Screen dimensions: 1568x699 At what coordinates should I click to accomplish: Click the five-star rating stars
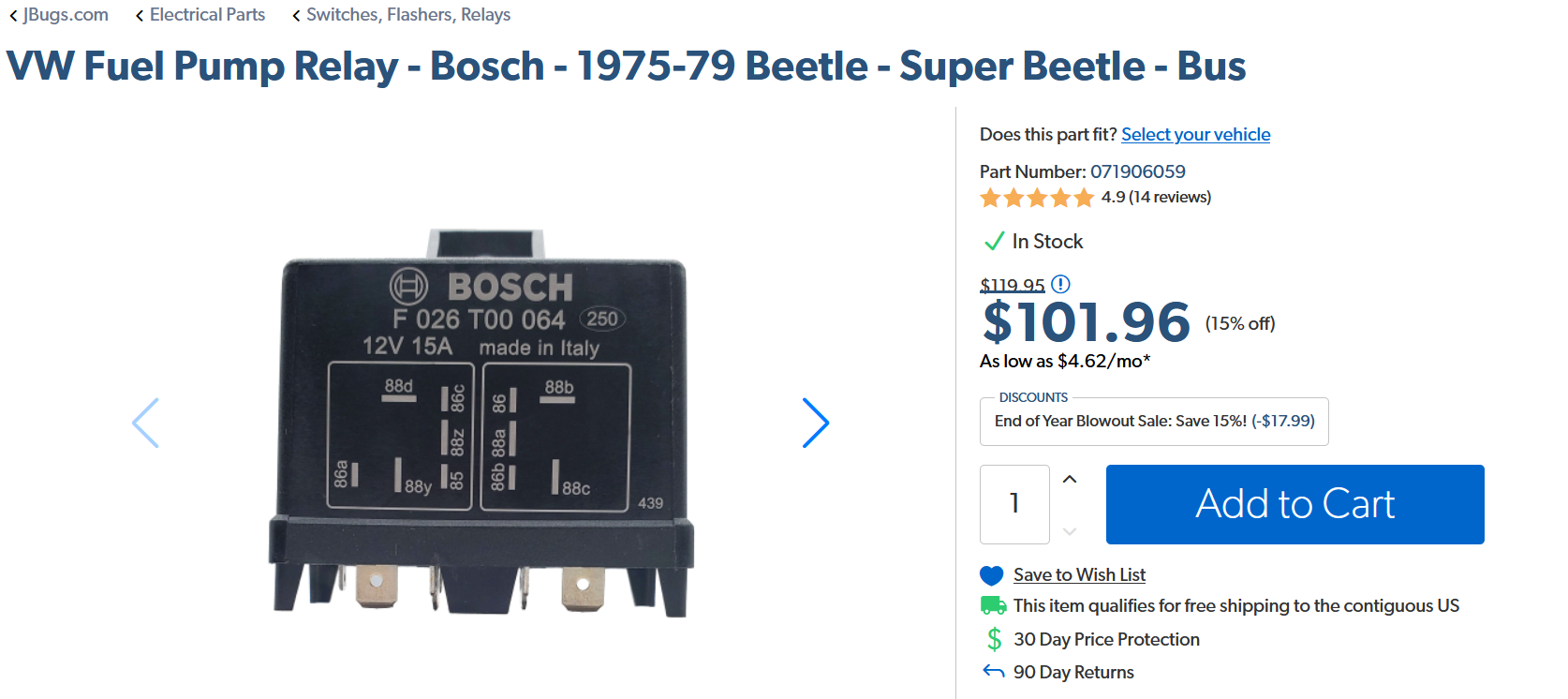(1036, 198)
